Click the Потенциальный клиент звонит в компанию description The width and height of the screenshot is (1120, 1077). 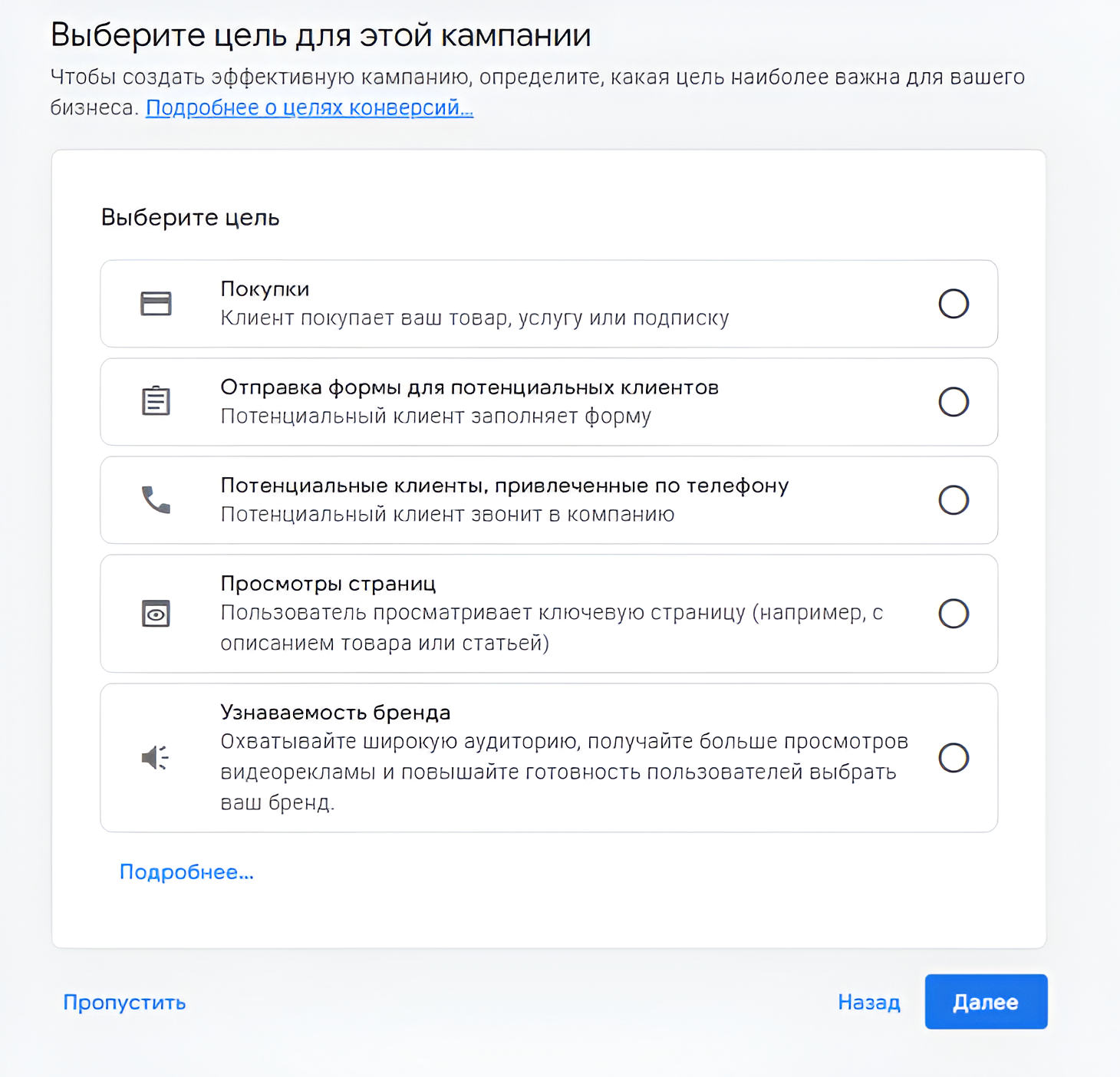point(447,514)
